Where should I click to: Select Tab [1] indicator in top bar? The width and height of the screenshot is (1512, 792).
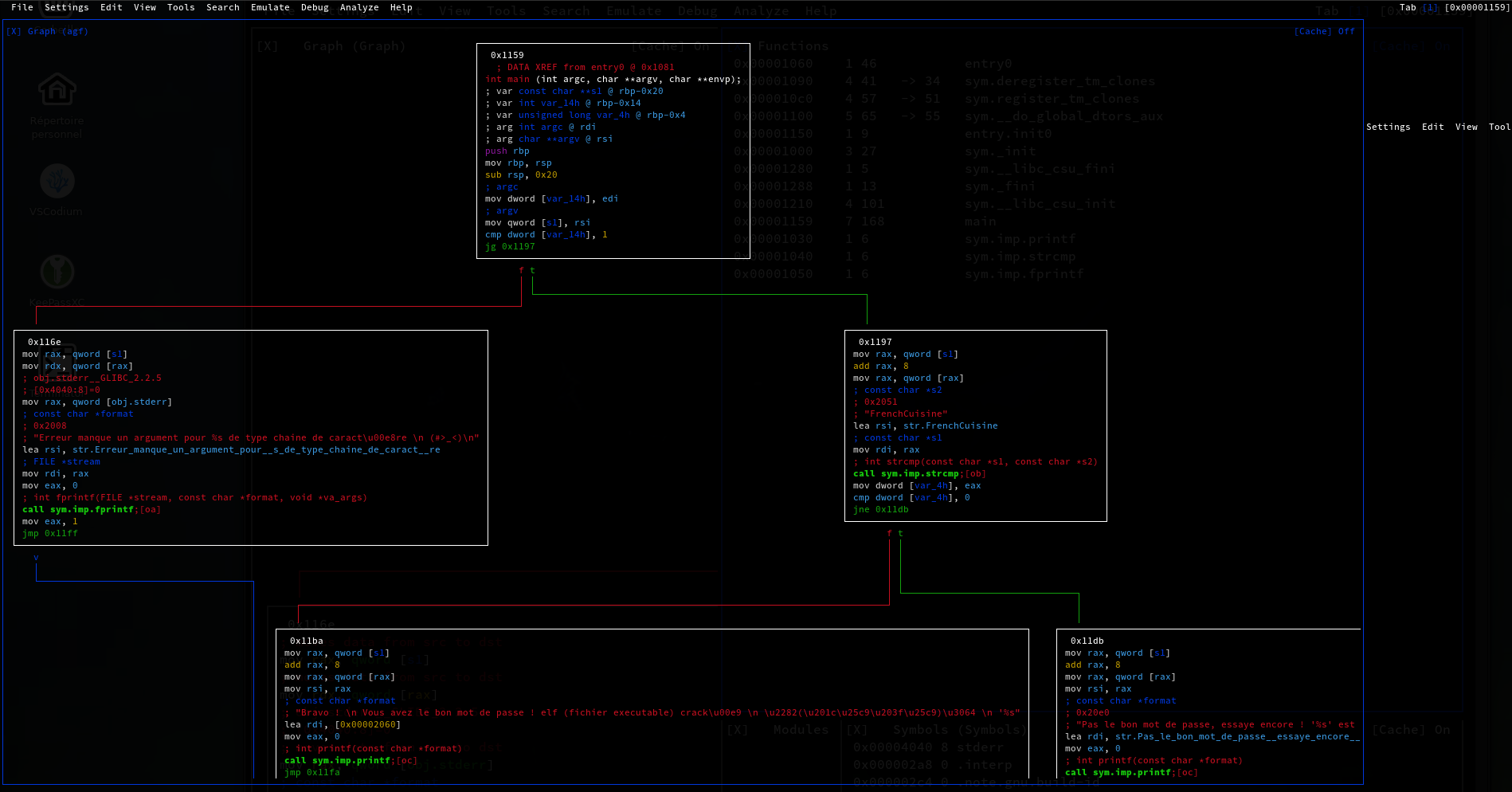pyautogui.click(x=1420, y=7)
